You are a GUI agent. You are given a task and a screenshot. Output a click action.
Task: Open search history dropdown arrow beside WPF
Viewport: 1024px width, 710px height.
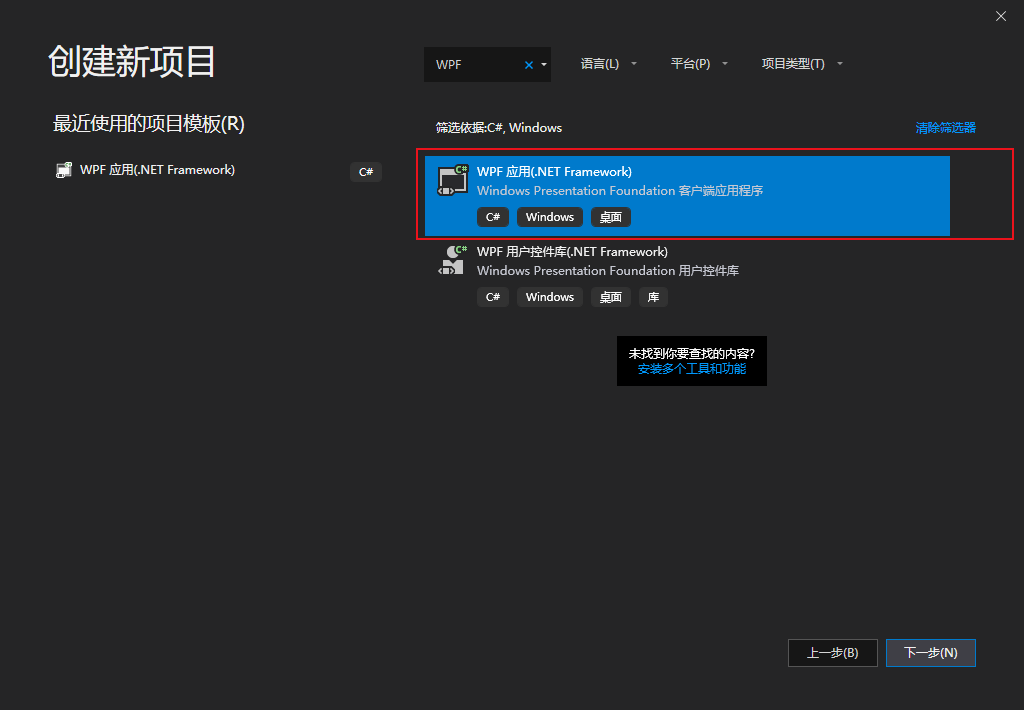tap(544, 65)
